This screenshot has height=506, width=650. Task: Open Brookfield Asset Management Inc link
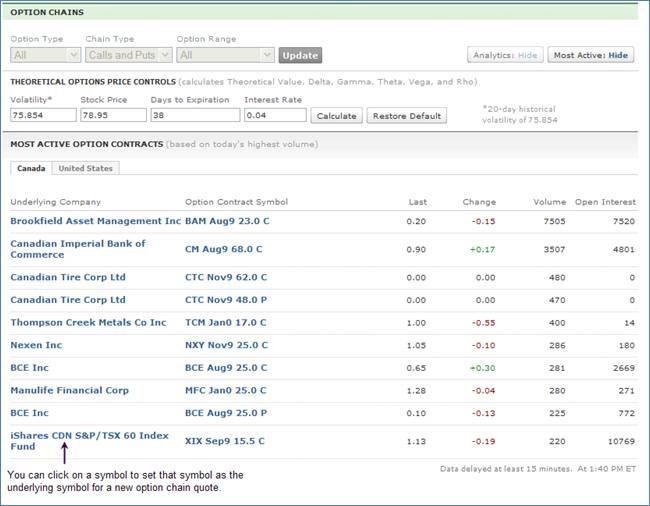click(x=96, y=221)
